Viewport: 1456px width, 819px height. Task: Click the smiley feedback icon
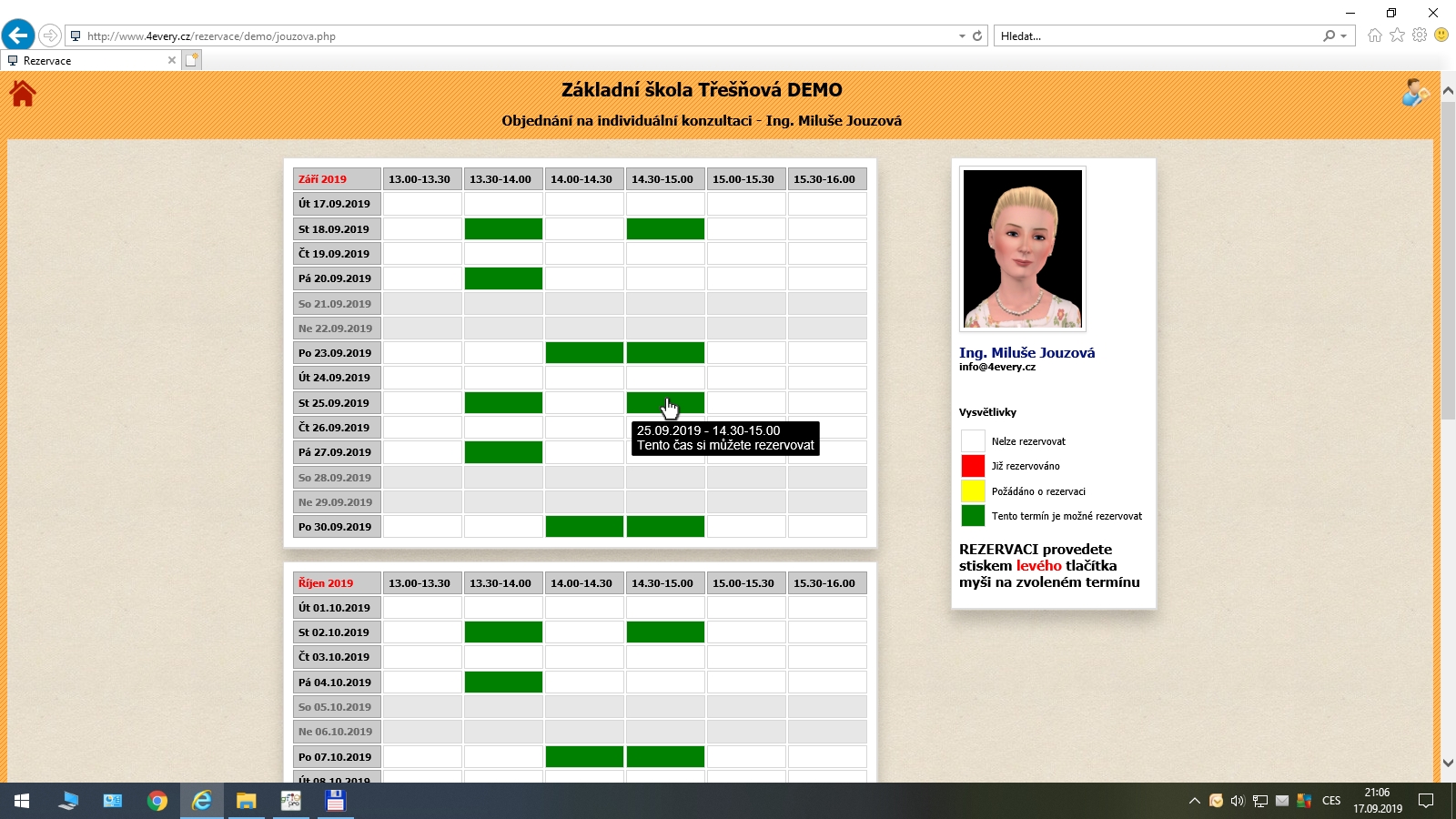[x=1441, y=35]
